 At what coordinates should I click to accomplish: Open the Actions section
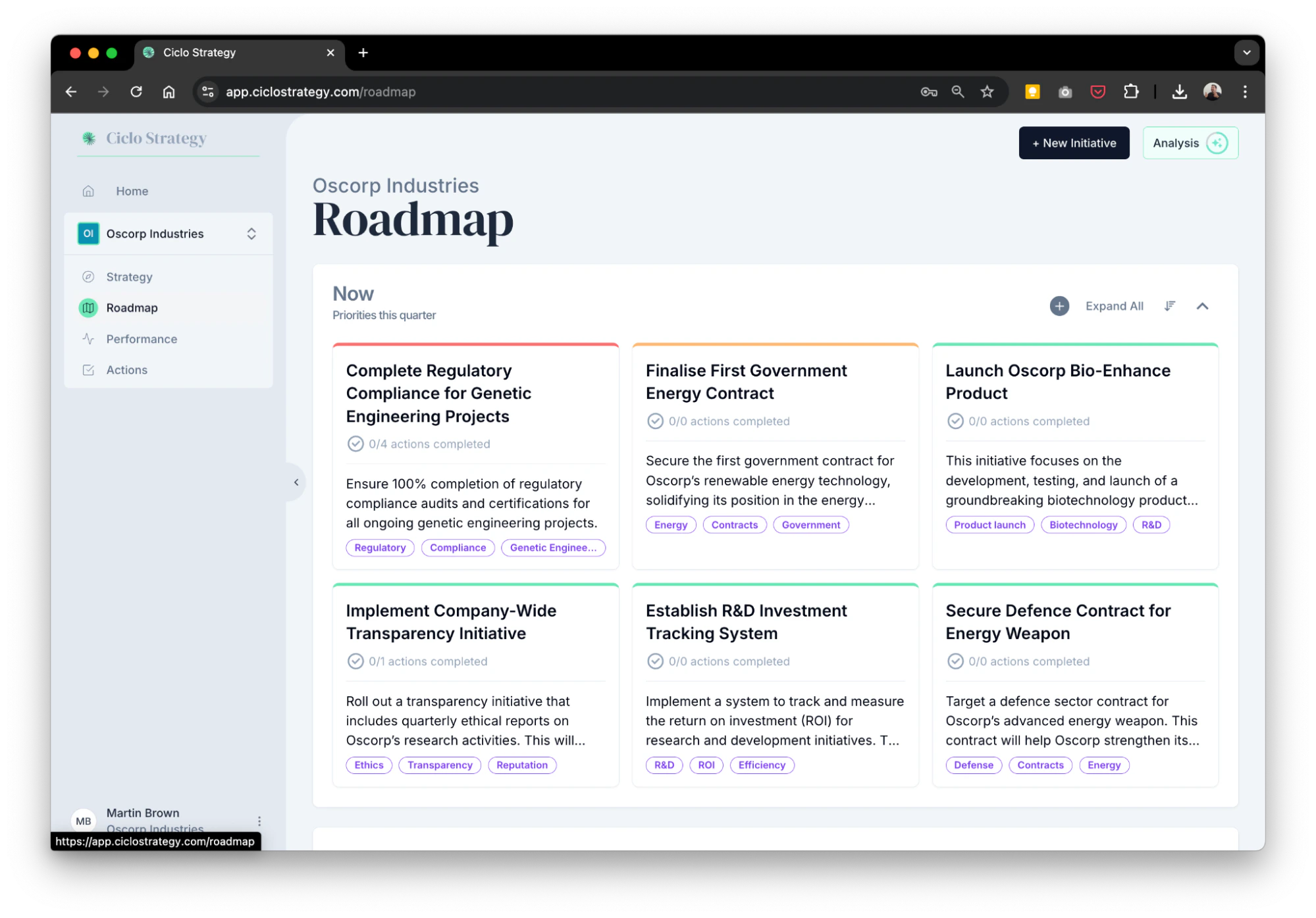coord(126,370)
